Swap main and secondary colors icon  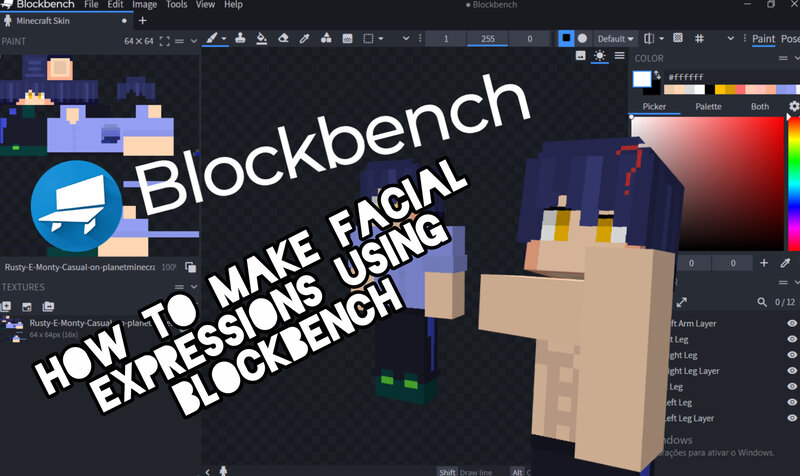click(x=657, y=75)
